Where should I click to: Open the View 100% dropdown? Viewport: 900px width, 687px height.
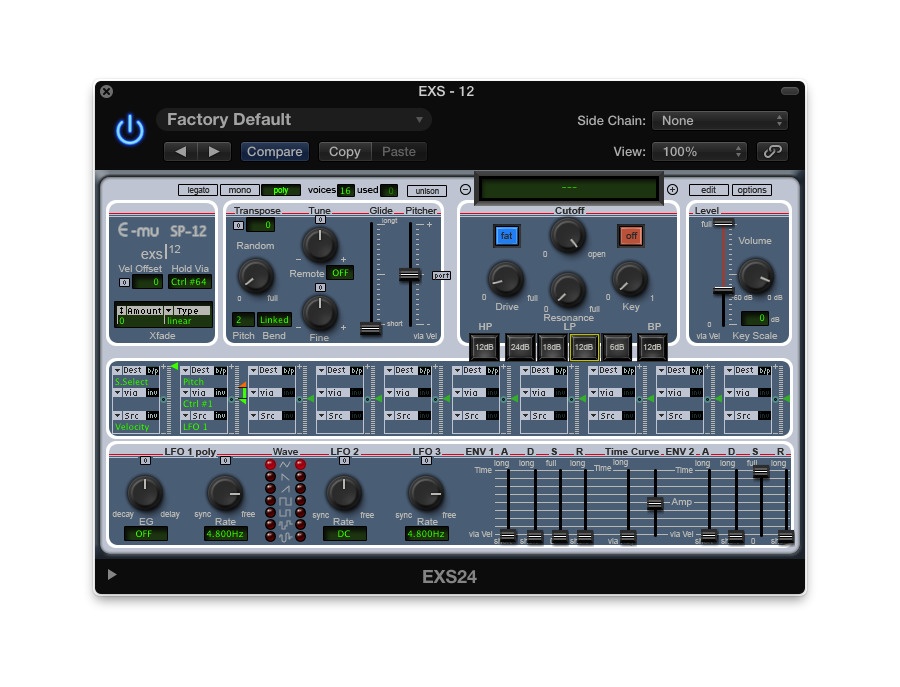click(x=699, y=152)
